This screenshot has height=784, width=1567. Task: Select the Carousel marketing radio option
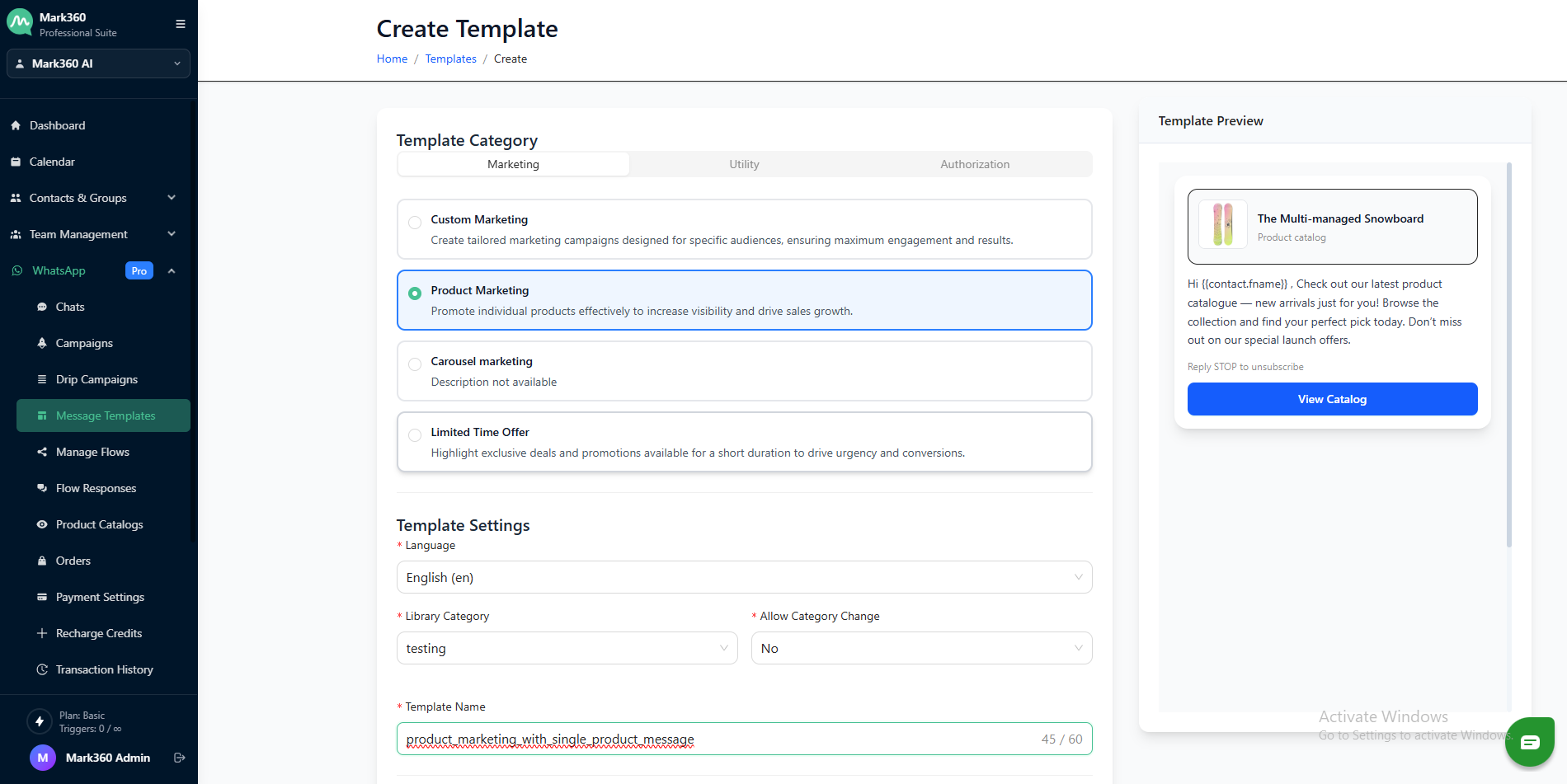tap(415, 364)
